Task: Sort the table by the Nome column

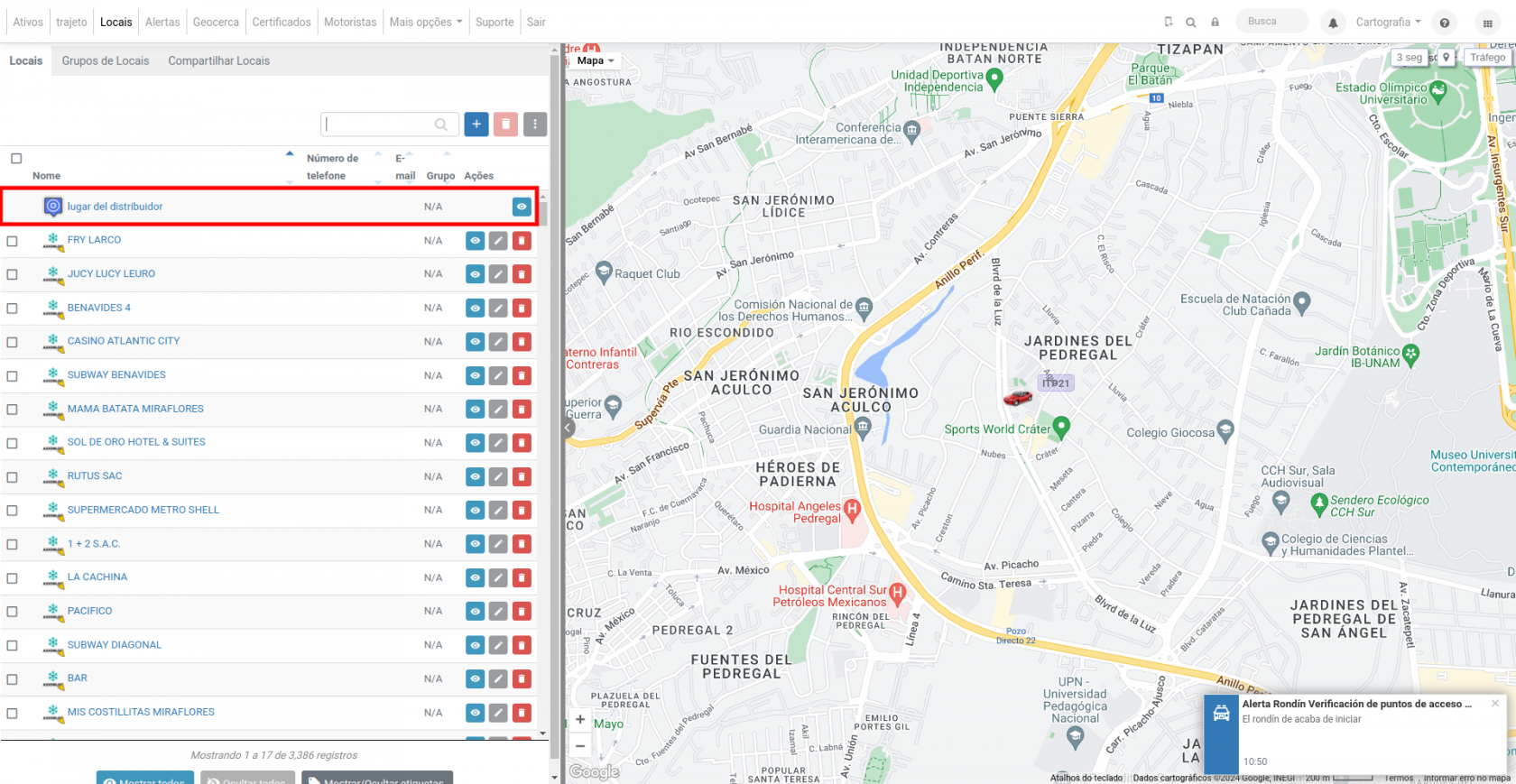Action: click(x=46, y=176)
